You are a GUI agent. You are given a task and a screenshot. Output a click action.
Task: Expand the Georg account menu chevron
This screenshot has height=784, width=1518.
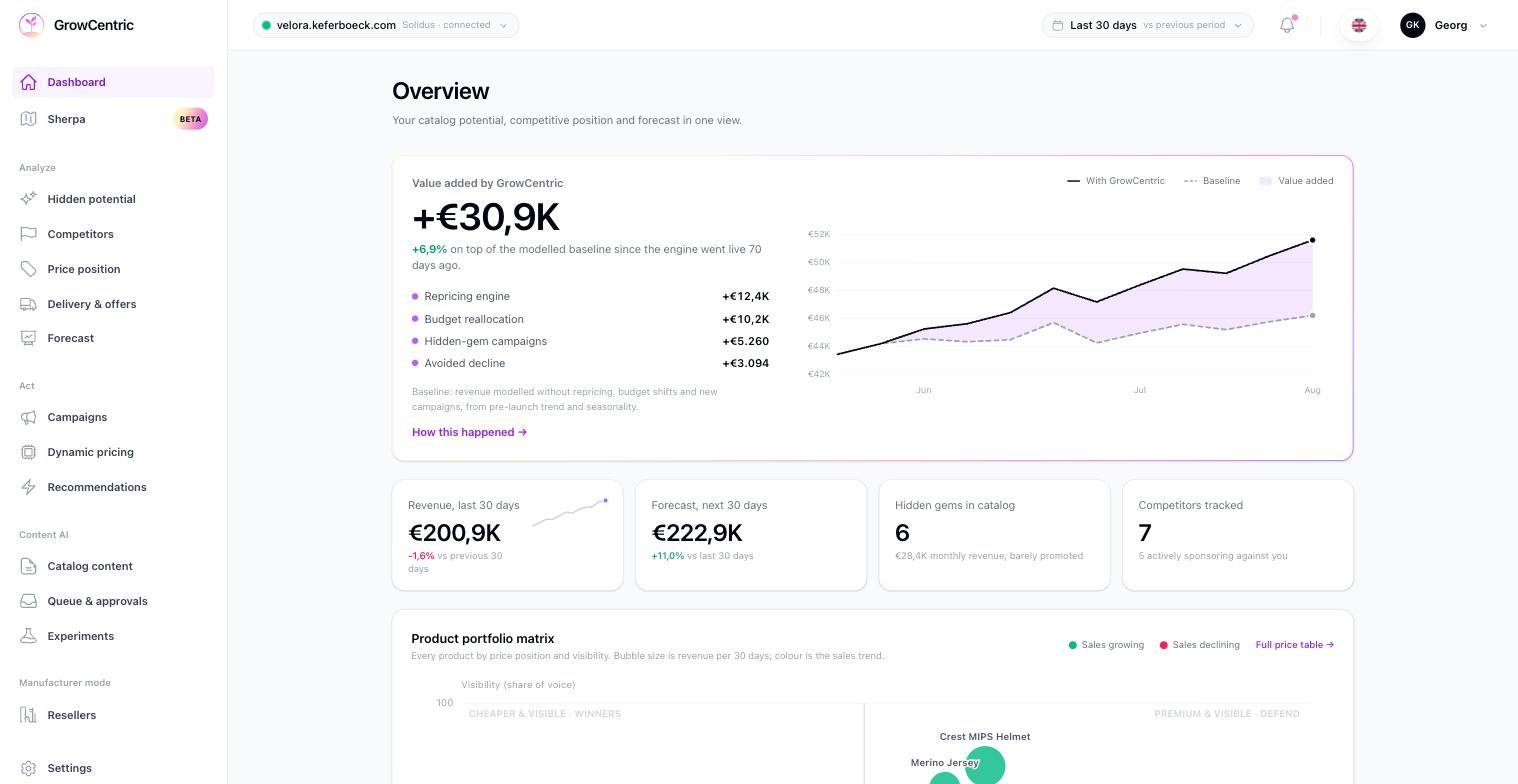point(1483,26)
